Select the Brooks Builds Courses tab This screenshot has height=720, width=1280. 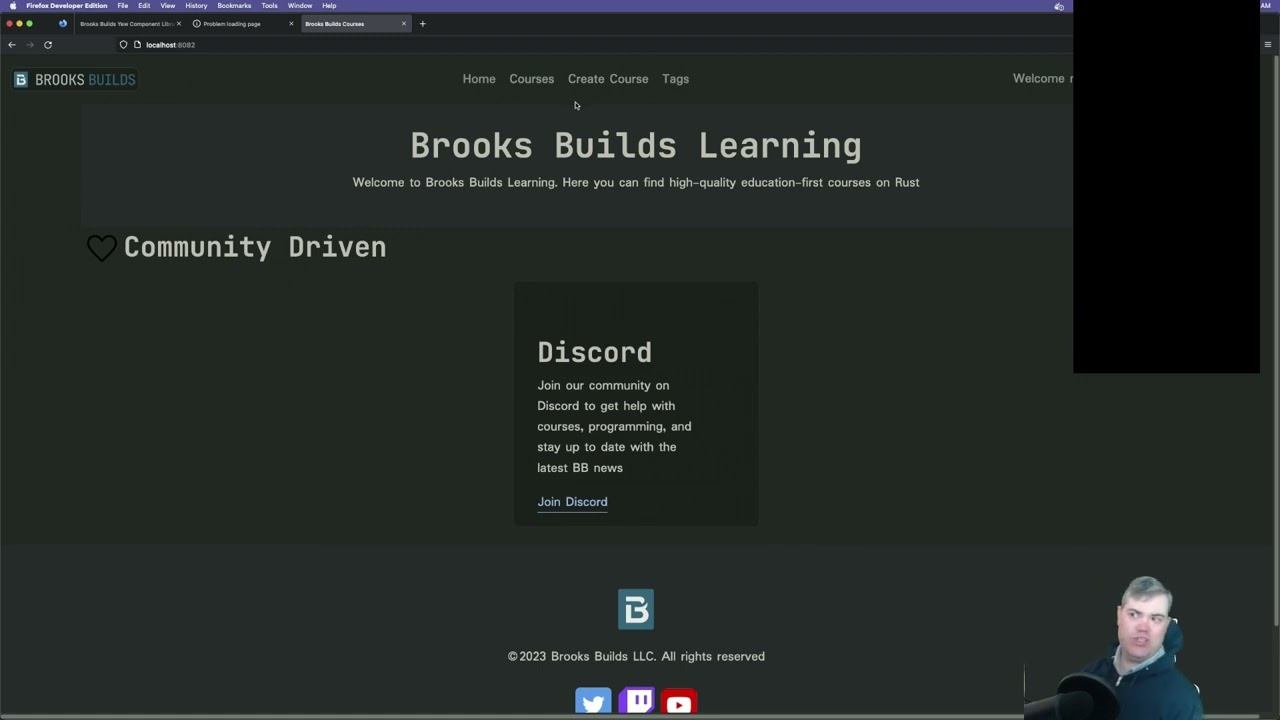click(355, 24)
